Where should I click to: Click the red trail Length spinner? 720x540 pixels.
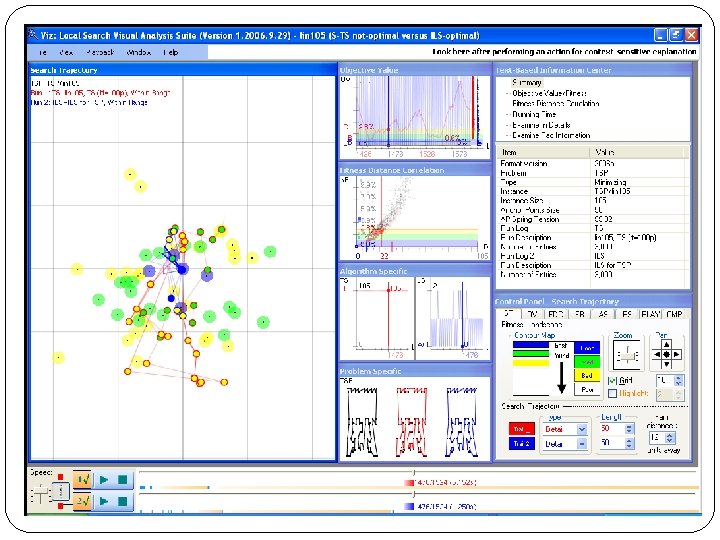(630, 429)
